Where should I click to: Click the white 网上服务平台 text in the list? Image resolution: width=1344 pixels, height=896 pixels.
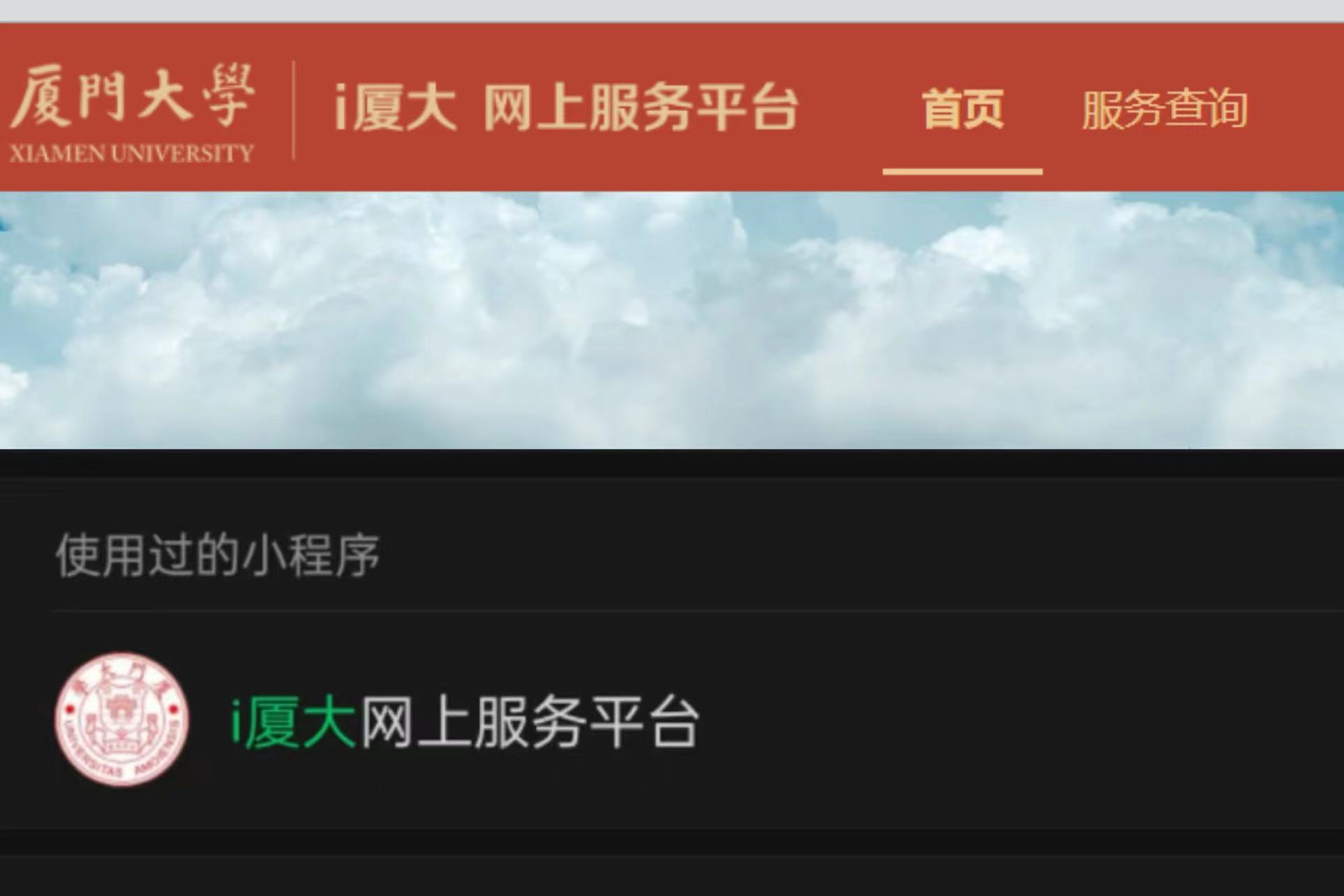[529, 722]
